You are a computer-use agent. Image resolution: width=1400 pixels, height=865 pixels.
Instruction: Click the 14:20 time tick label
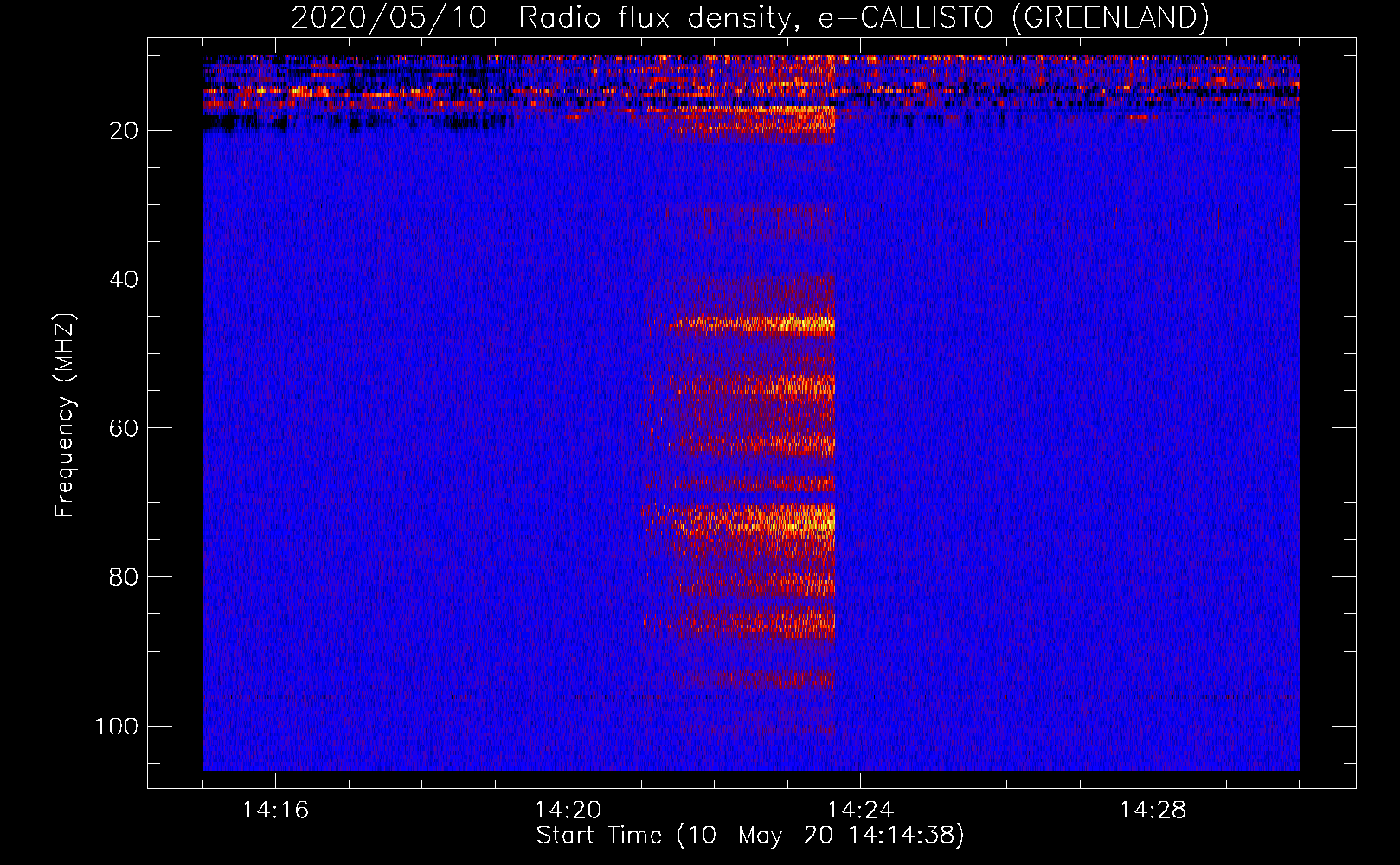(x=568, y=811)
